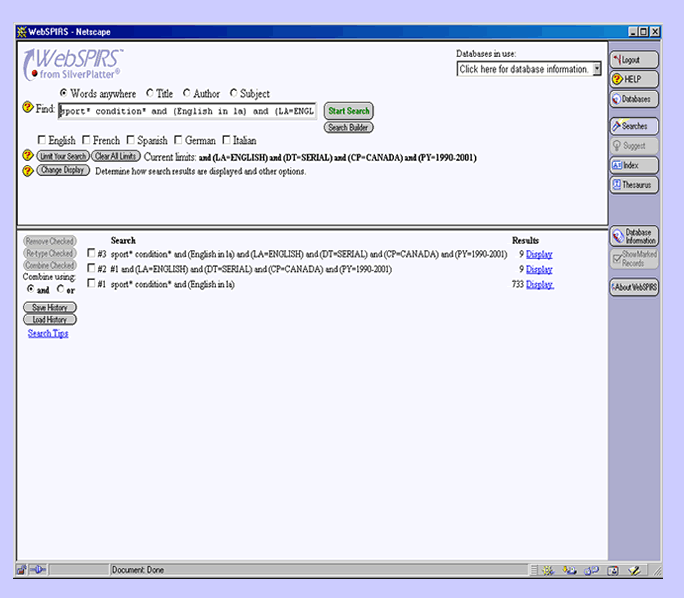The width and height of the screenshot is (684, 598).
Task: Check the French language checkbox
Action: coord(86,140)
